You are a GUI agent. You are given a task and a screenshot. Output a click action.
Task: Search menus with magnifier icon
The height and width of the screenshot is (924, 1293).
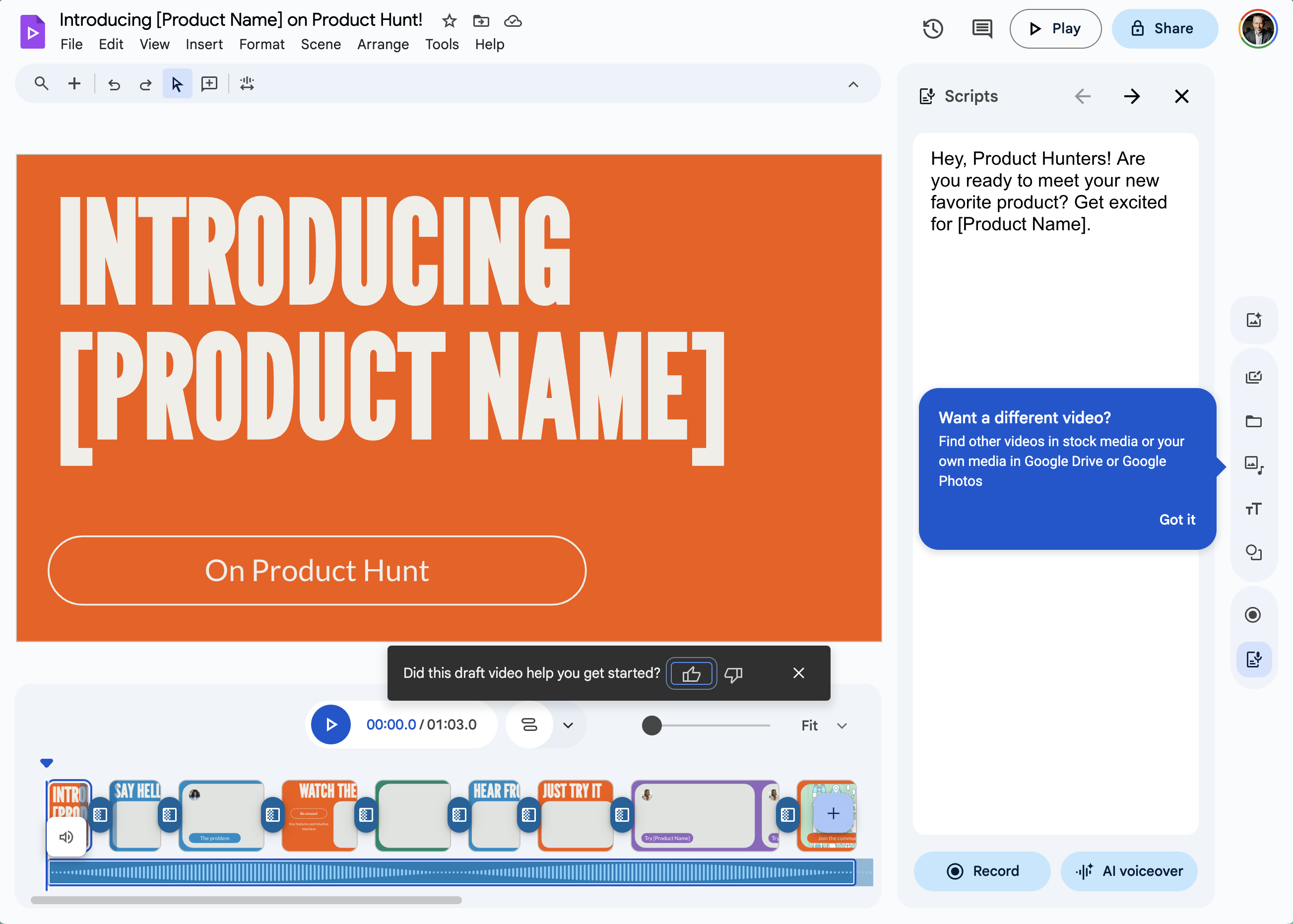click(x=41, y=84)
